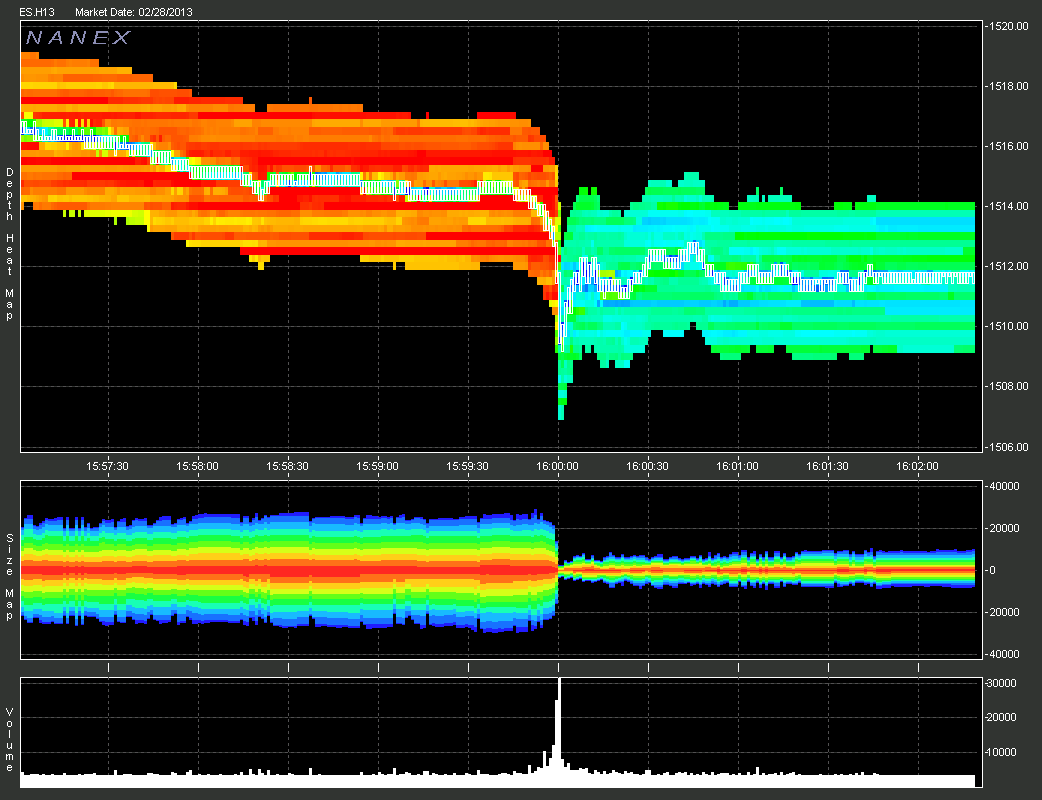Select the 10000 label on Volume axis
This screenshot has height=800, width=1042.
1002,752
